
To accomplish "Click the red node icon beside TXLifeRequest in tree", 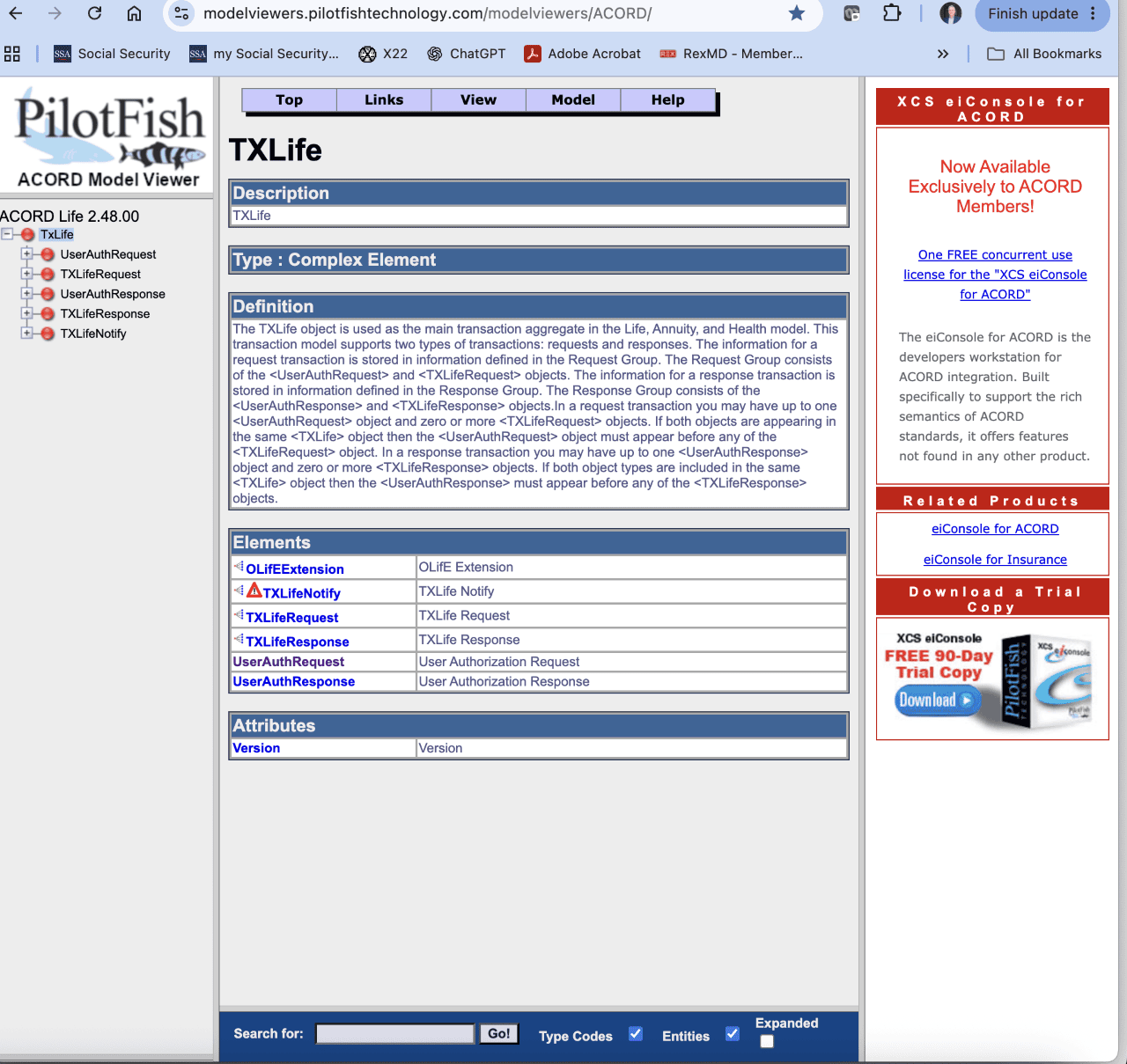I will 48,275.
